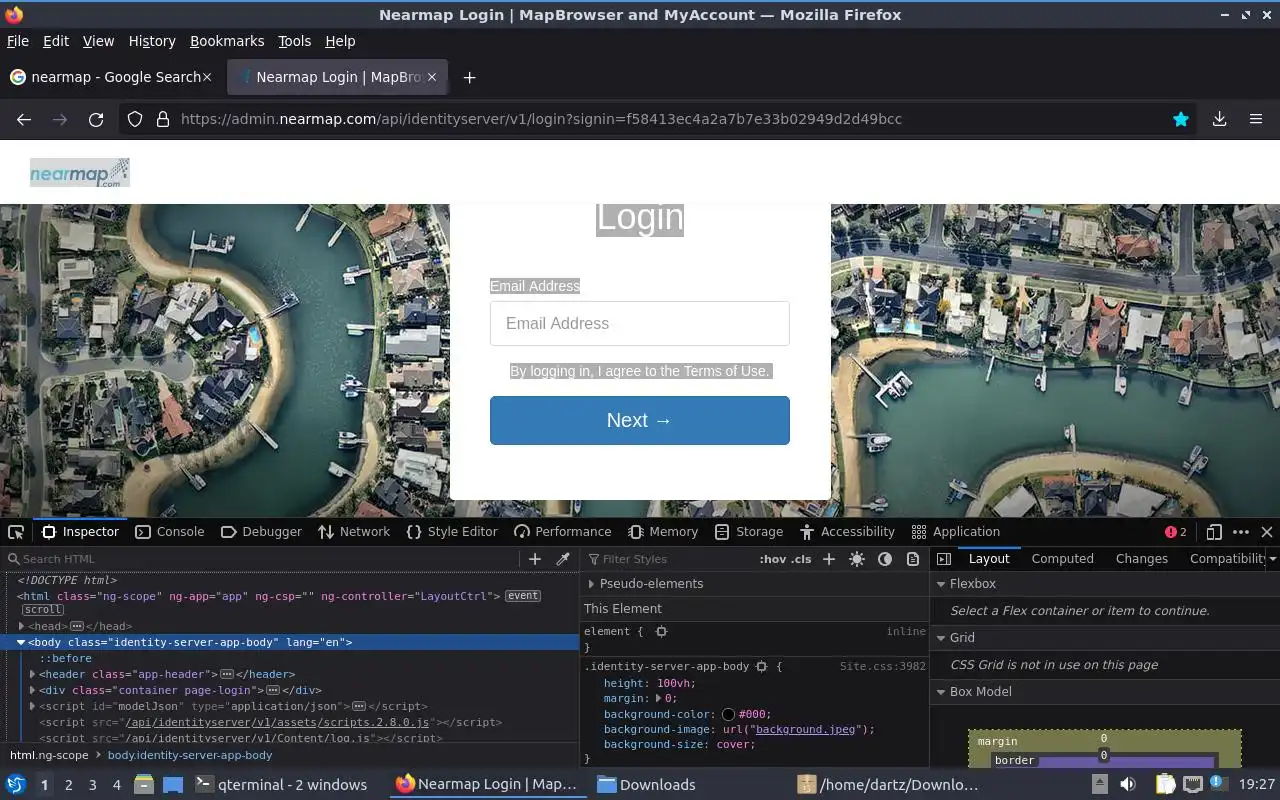Viewport: 1280px width, 800px height.
Task: Focus the Filter Styles input
Action: 670,559
